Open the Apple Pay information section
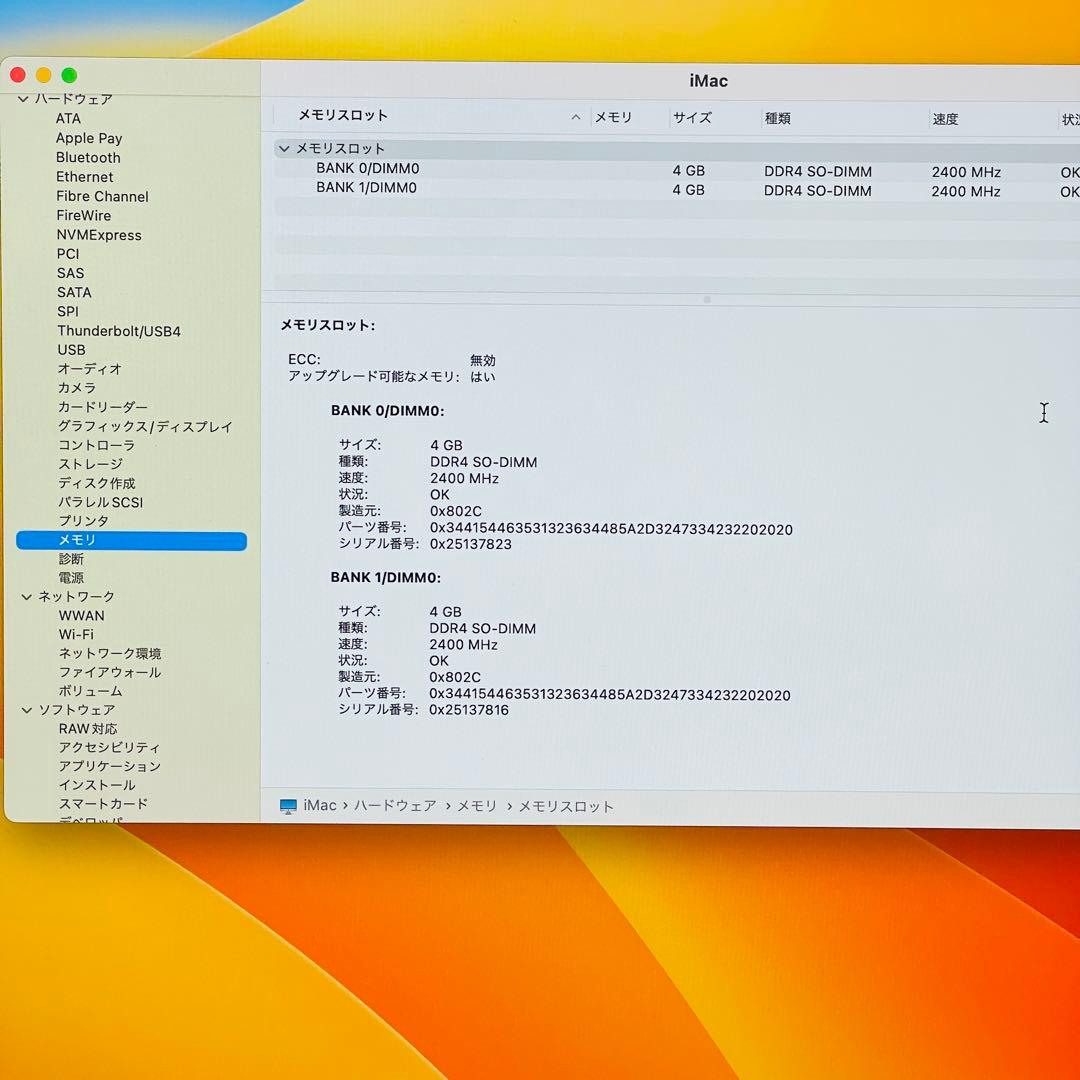The height and width of the screenshot is (1080, 1080). pos(89,138)
